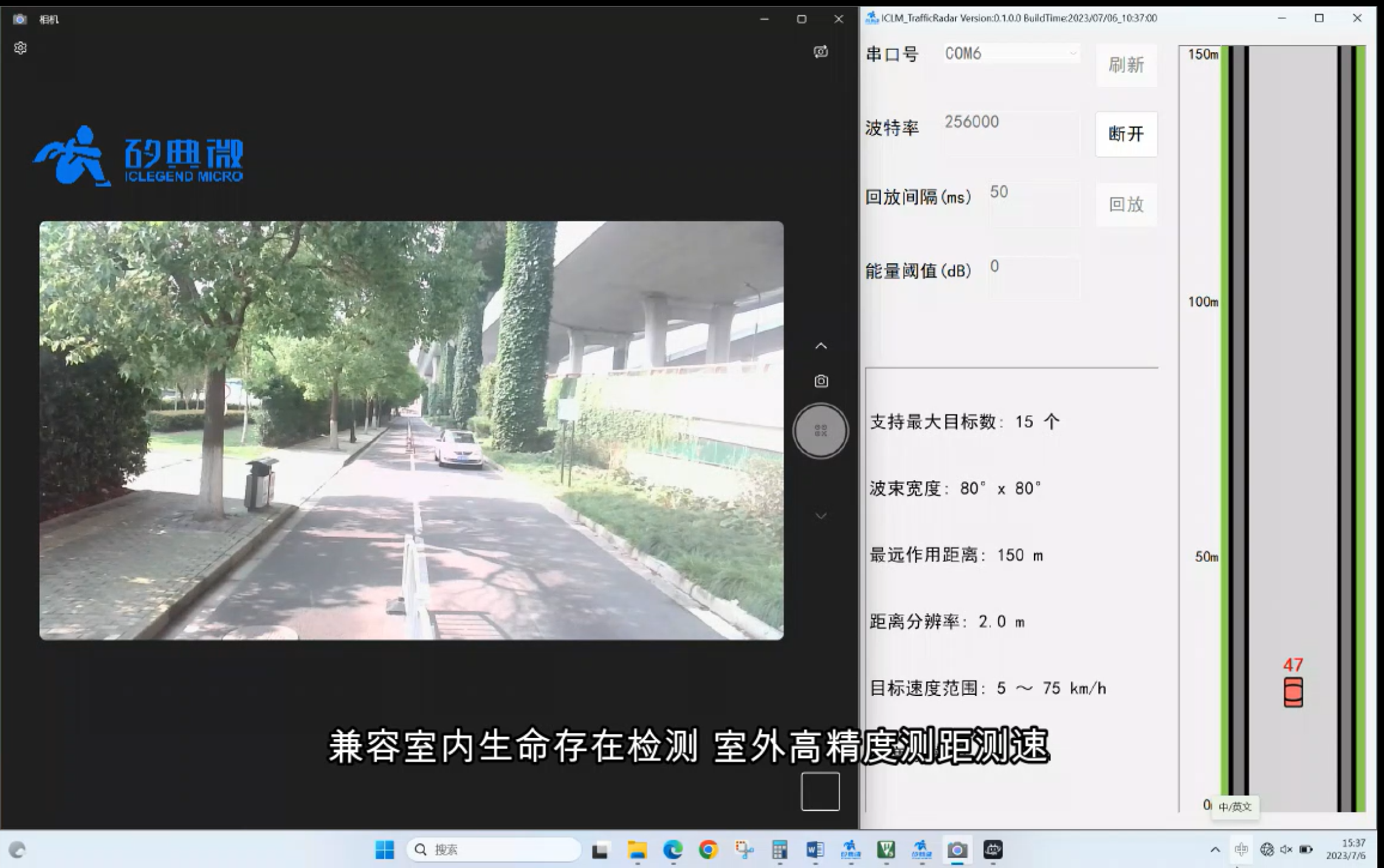1384x868 pixels.
Task: Toggle the 中 input method indicator
Action: [1241, 849]
